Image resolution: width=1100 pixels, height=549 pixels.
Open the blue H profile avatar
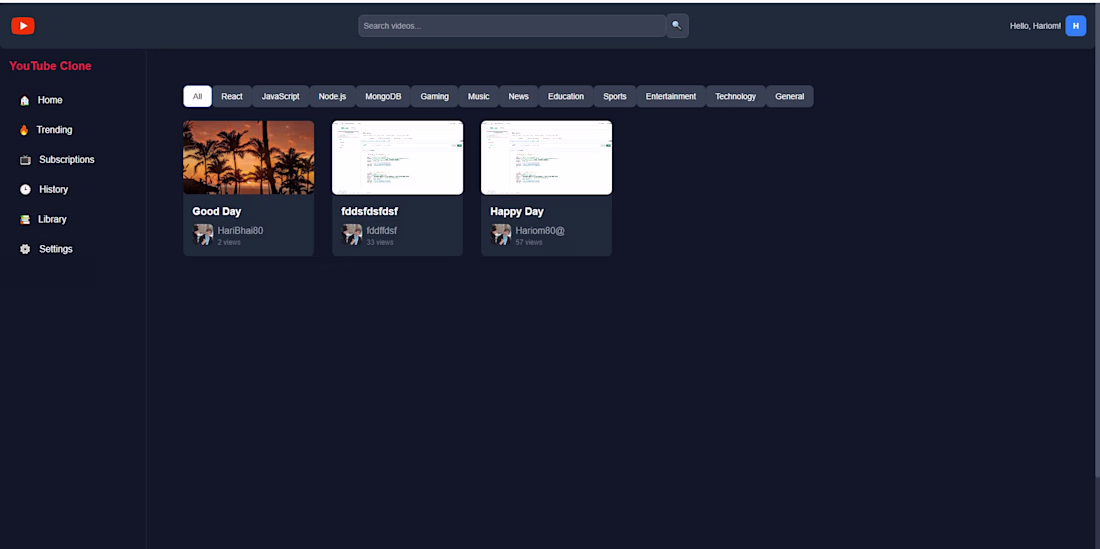pos(1075,26)
